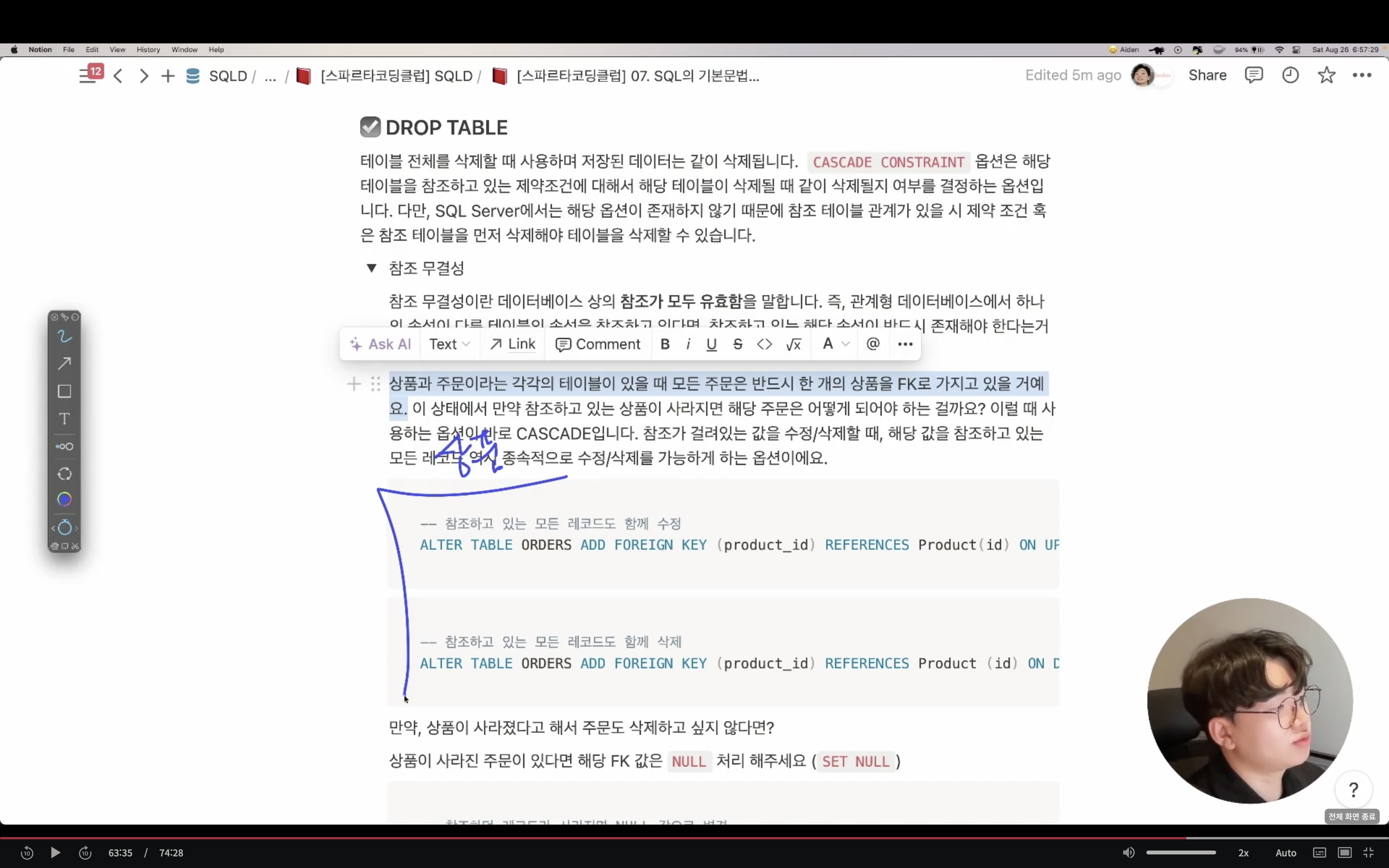Click Ask AI in the formatting toolbar
1389x868 pixels.
click(380, 344)
